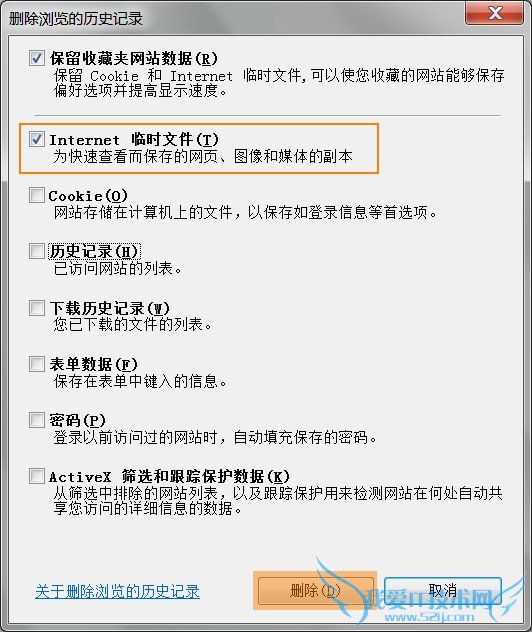Viewport: 532px width, 632px height.
Task: Click the 历史记录(H) label text
Action: tap(94, 252)
